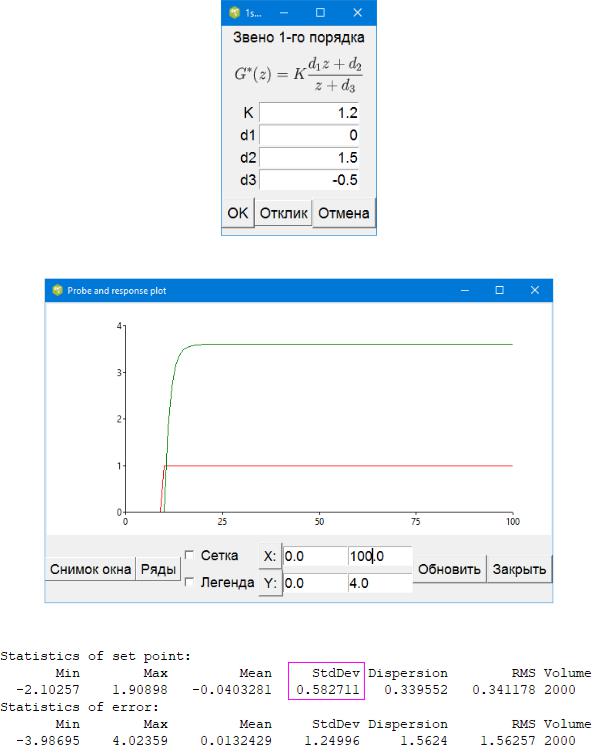This screenshot has width=598, height=755.
Task: Open the Ряды series button
Action: point(158,569)
